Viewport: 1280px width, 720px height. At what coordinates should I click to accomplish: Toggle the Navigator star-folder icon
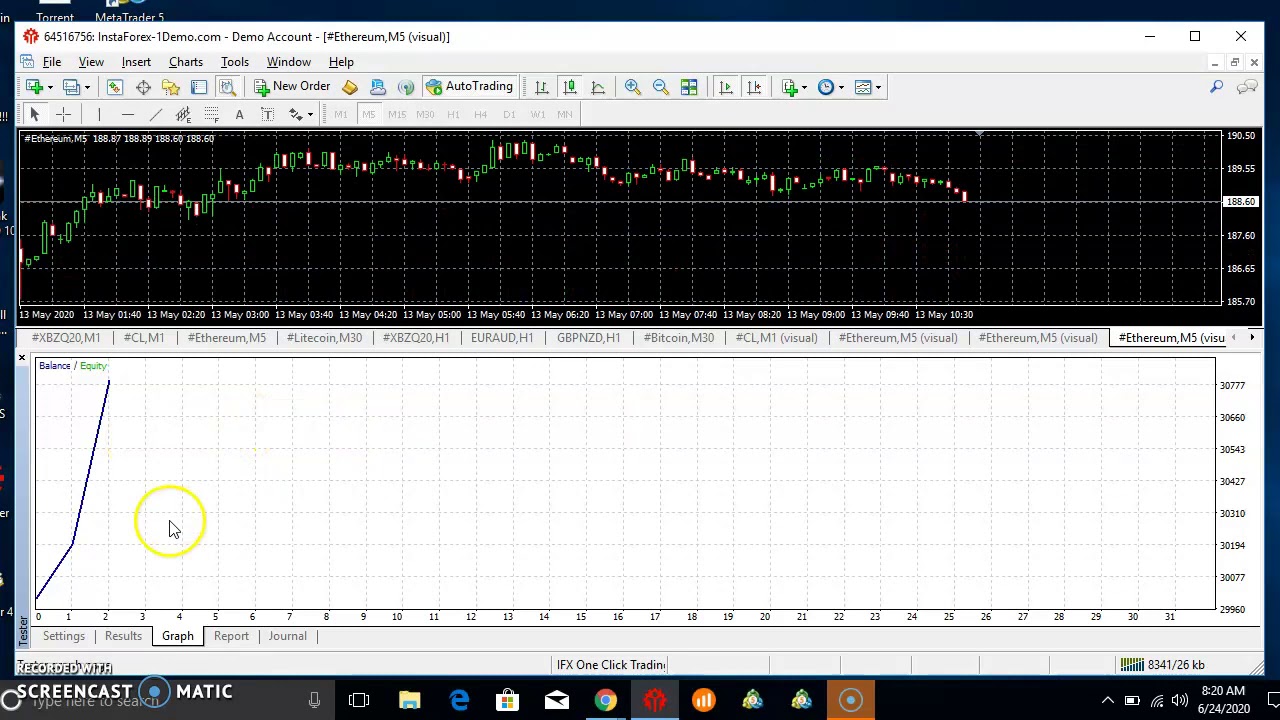pyautogui.click(x=171, y=87)
